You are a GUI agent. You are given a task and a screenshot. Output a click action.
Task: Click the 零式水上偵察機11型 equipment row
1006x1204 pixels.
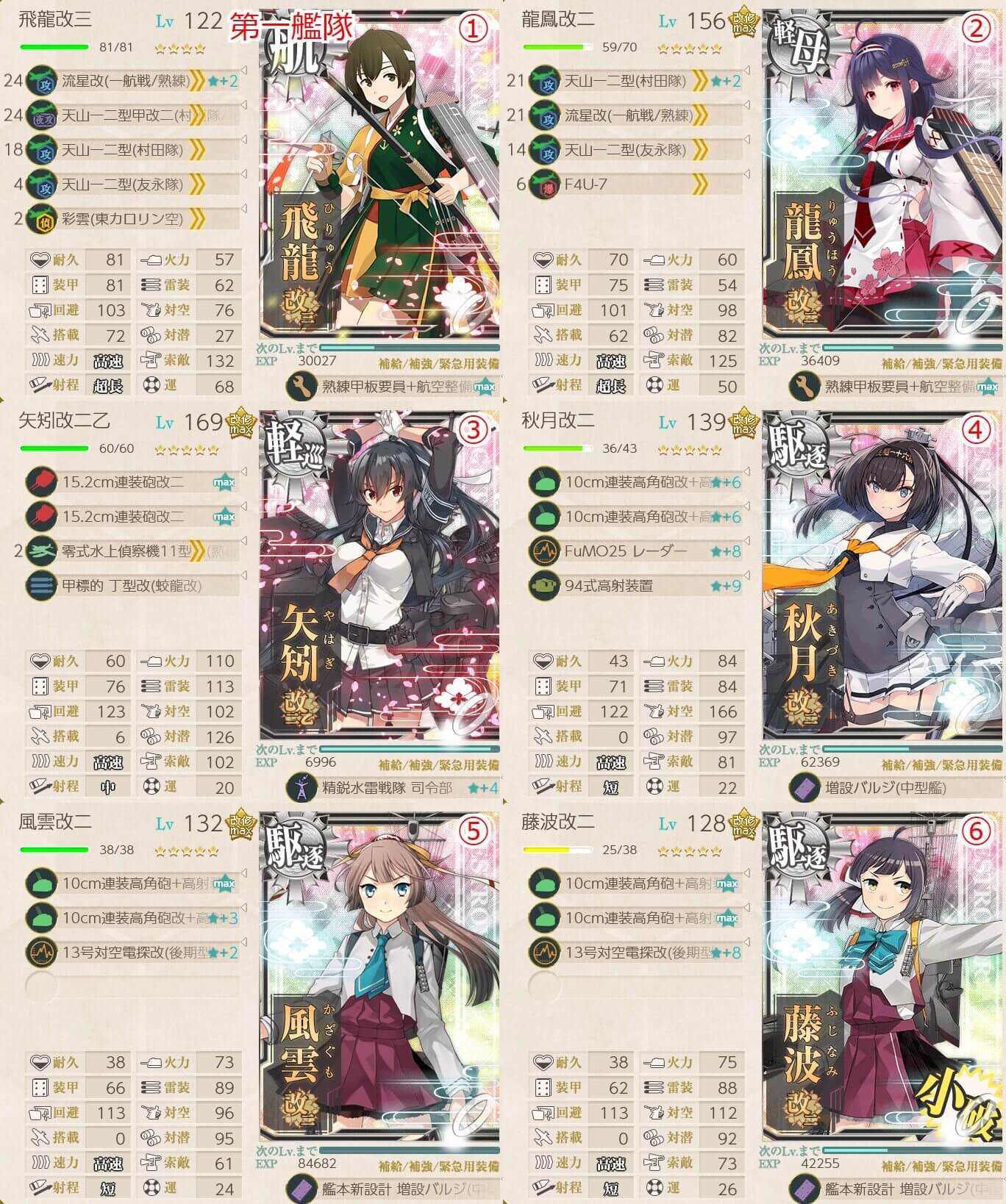[x=132, y=551]
